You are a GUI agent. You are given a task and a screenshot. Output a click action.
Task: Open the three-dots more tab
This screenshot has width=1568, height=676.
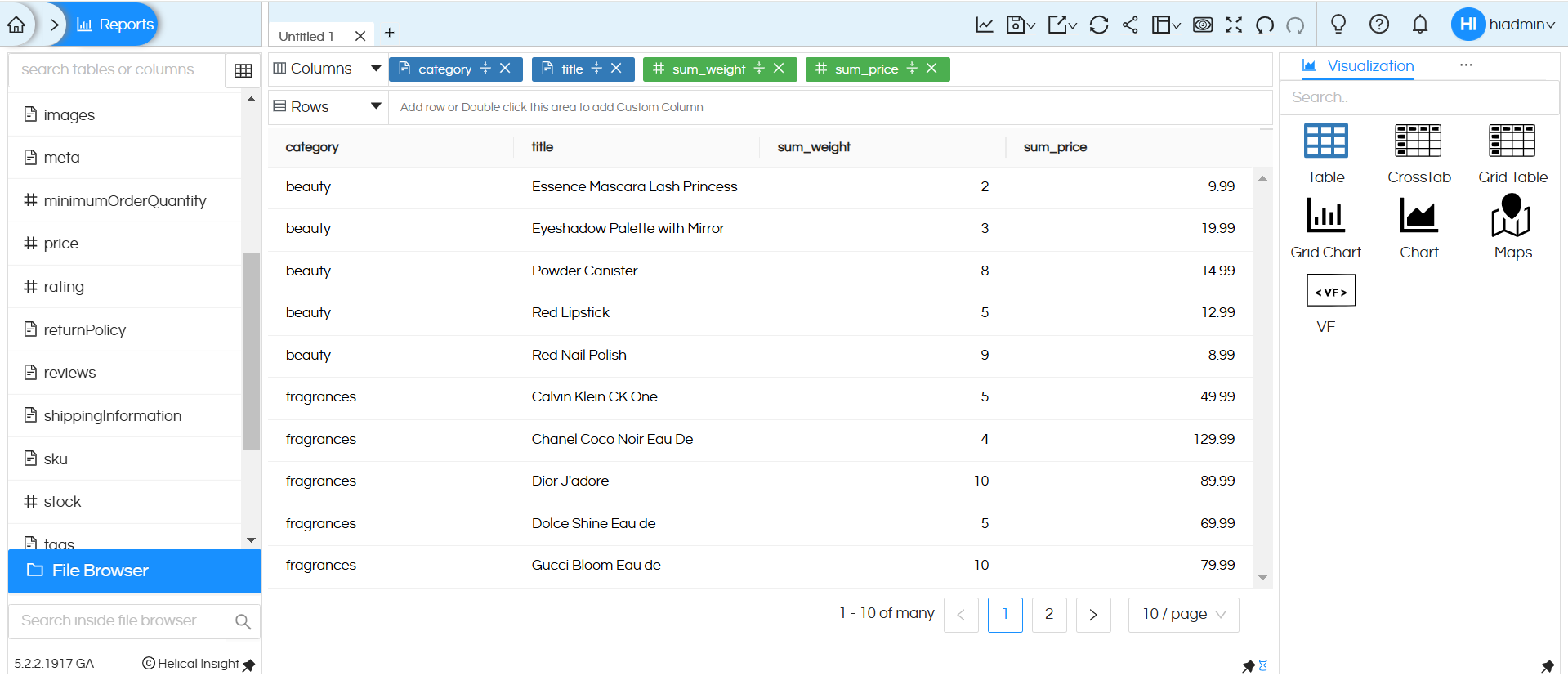pos(1467,65)
